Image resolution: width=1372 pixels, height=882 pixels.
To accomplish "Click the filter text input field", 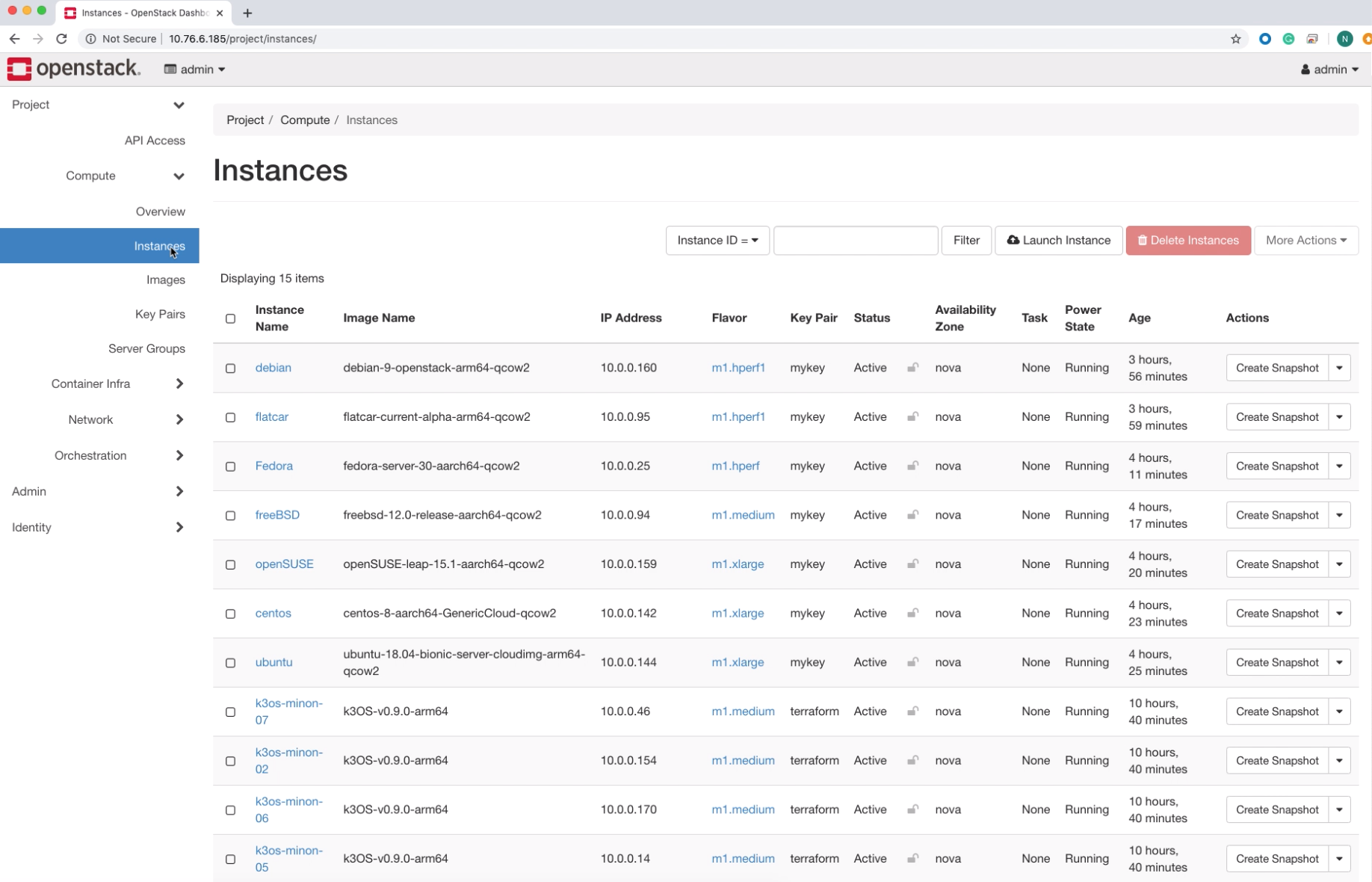I will click(855, 240).
